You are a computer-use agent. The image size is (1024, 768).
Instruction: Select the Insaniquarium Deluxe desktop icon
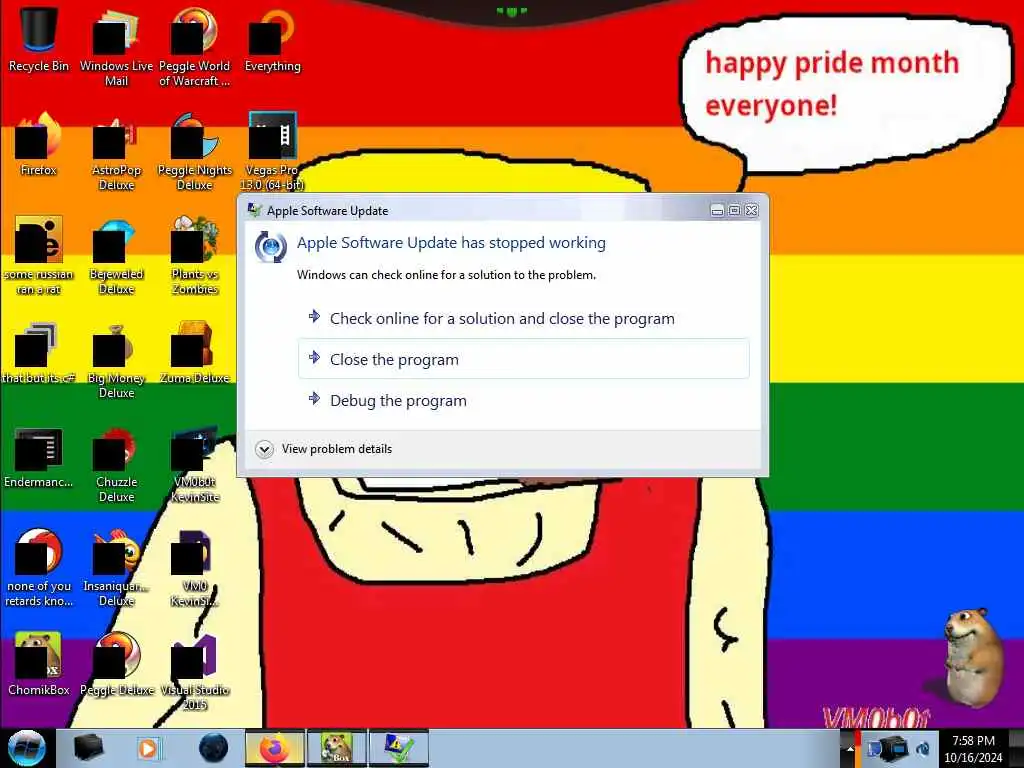click(116, 568)
